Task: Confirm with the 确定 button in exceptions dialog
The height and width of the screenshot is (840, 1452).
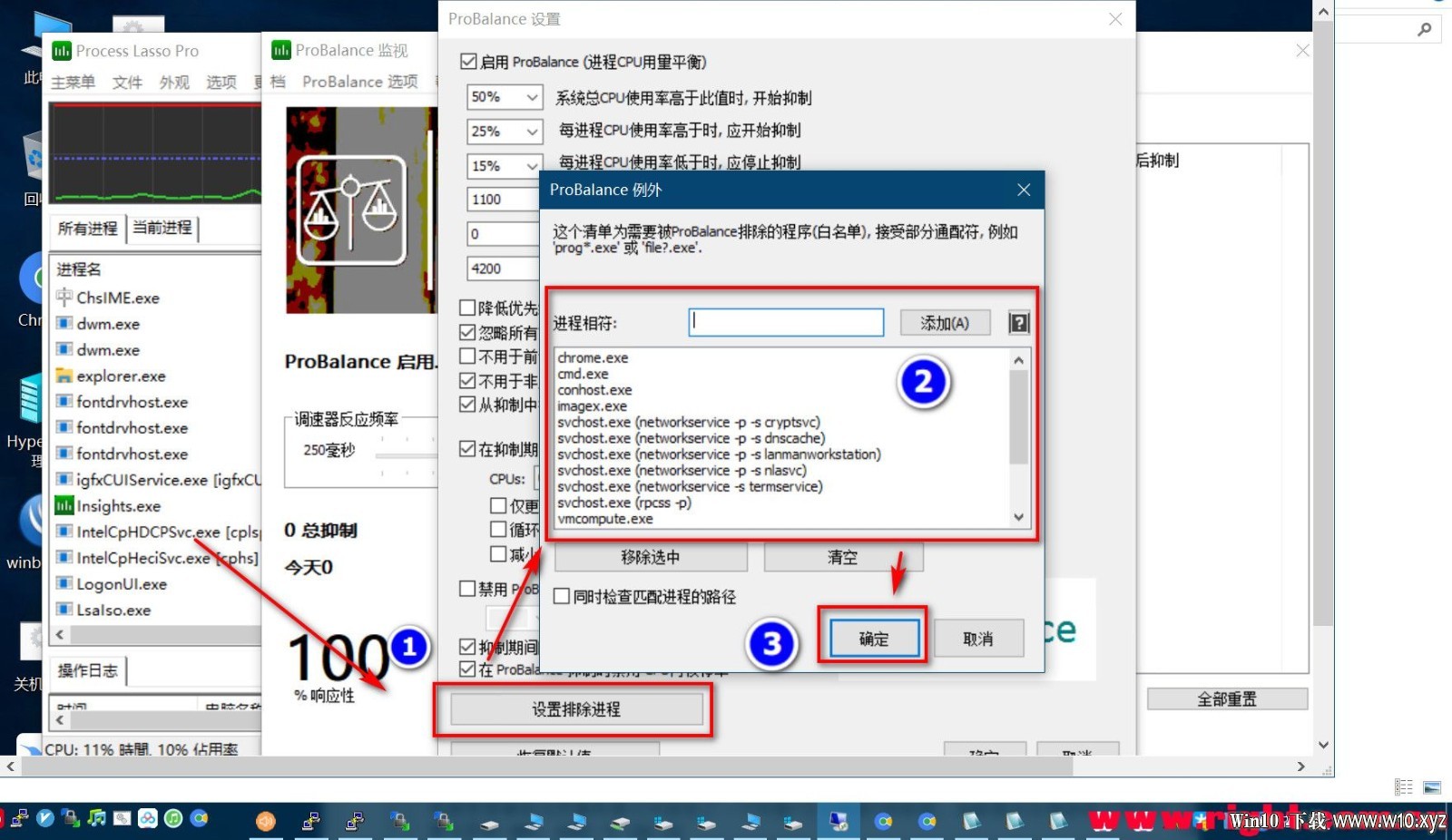Action: click(x=875, y=639)
